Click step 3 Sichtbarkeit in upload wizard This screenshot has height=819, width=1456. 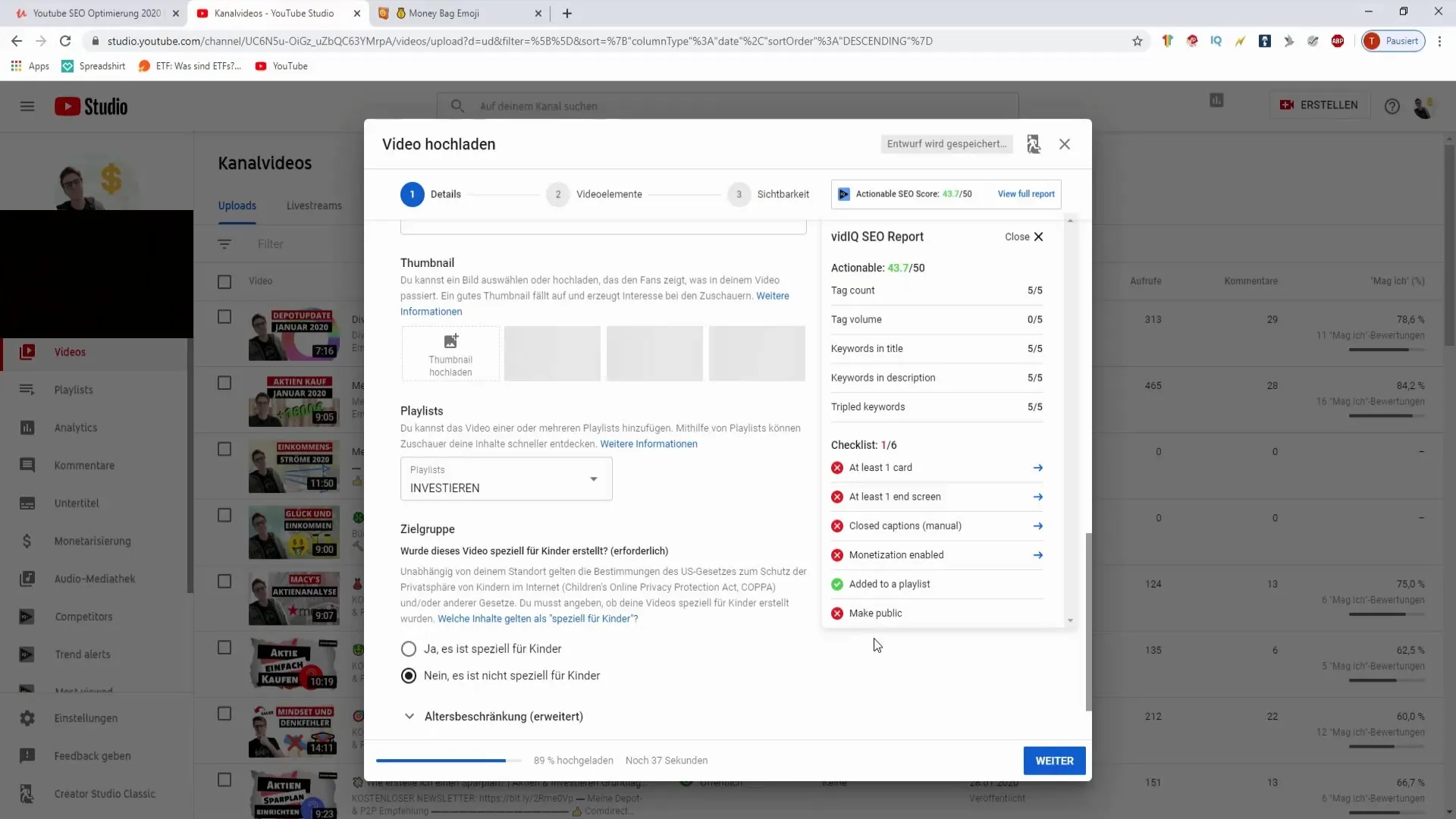(x=768, y=194)
